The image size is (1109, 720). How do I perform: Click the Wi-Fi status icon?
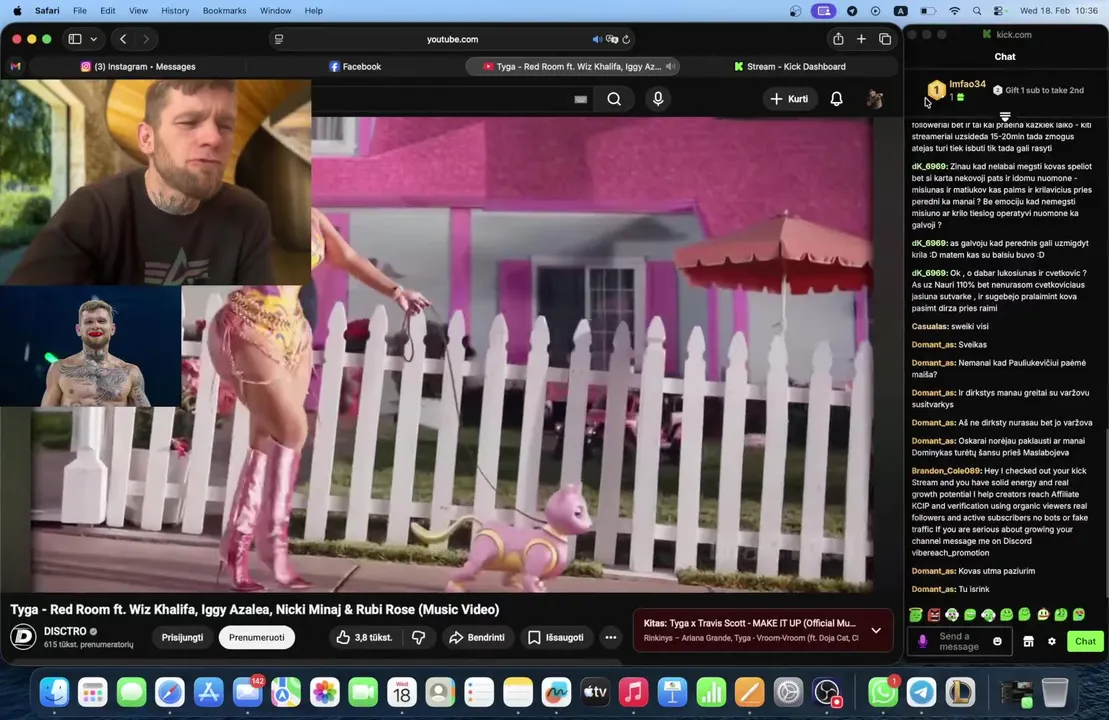(954, 11)
